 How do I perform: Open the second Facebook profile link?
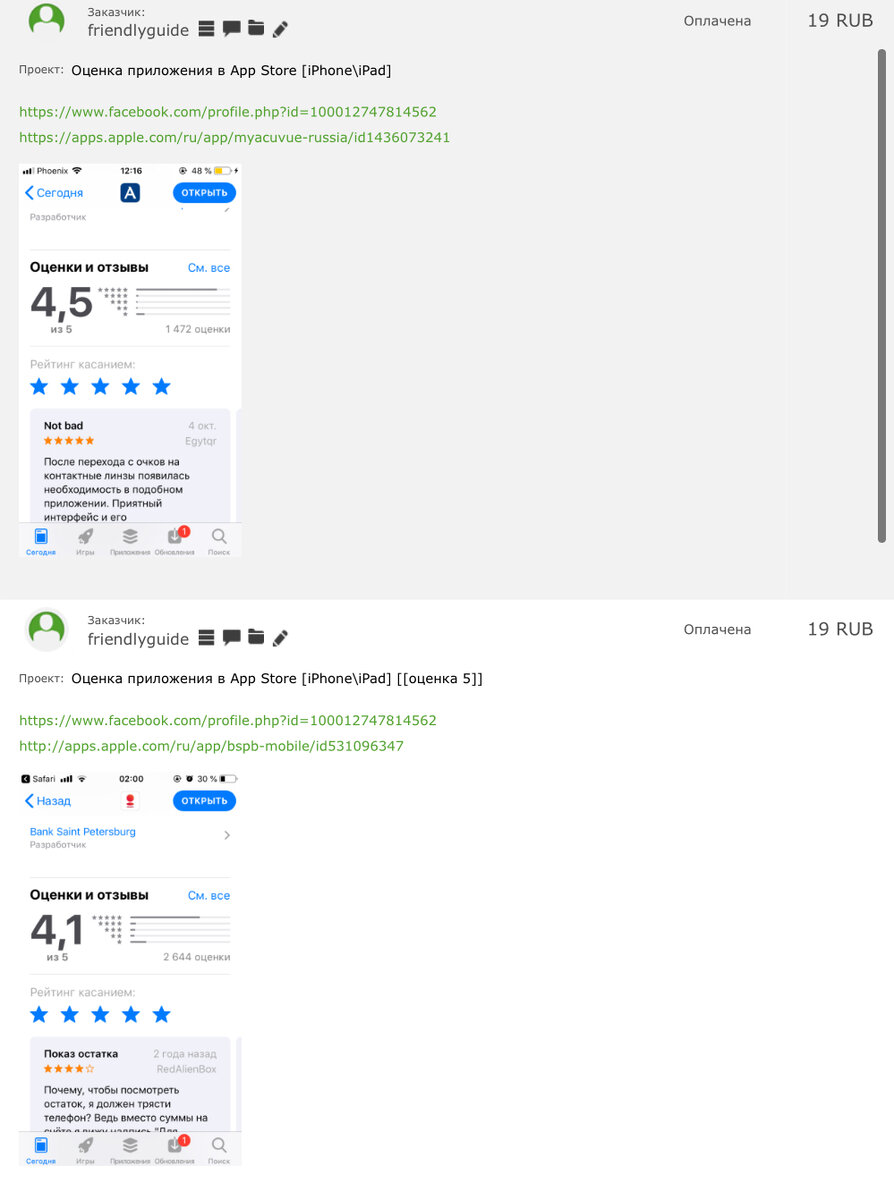(x=228, y=720)
